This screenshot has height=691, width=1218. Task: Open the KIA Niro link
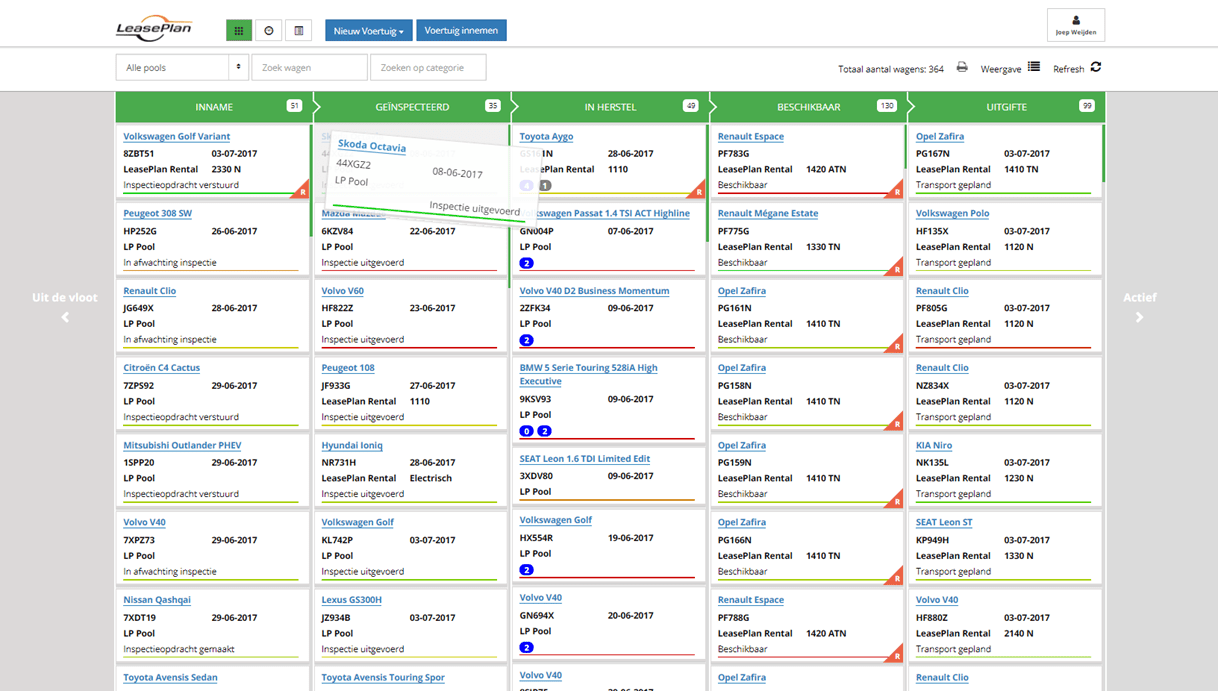[934, 445]
